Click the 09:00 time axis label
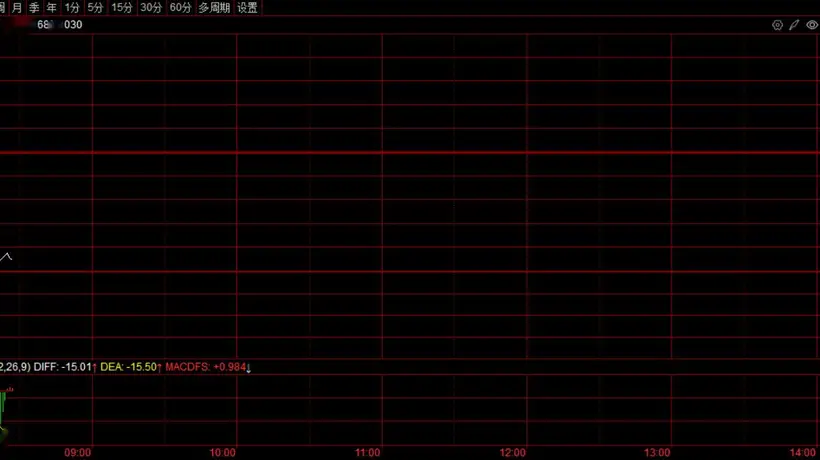 tap(77, 453)
